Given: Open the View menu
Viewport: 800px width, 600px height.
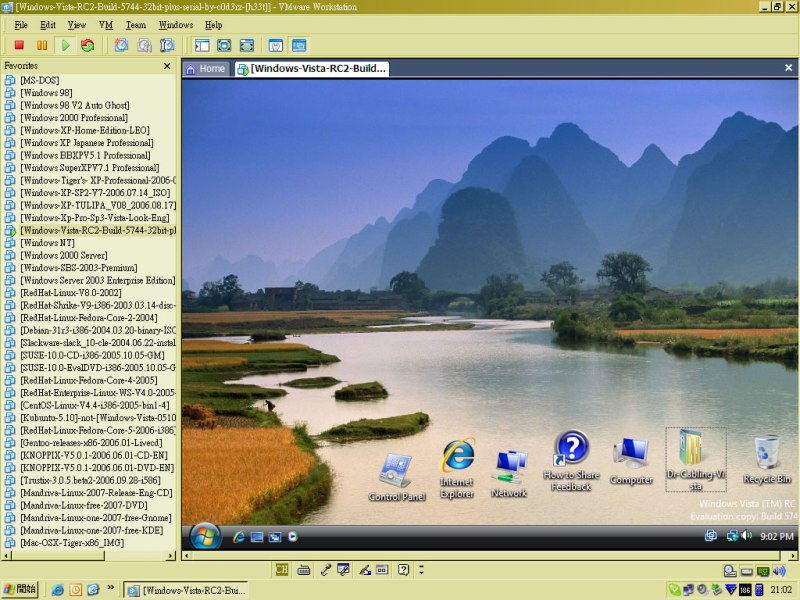Looking at the screenshot, I should (x=77, y=25).
